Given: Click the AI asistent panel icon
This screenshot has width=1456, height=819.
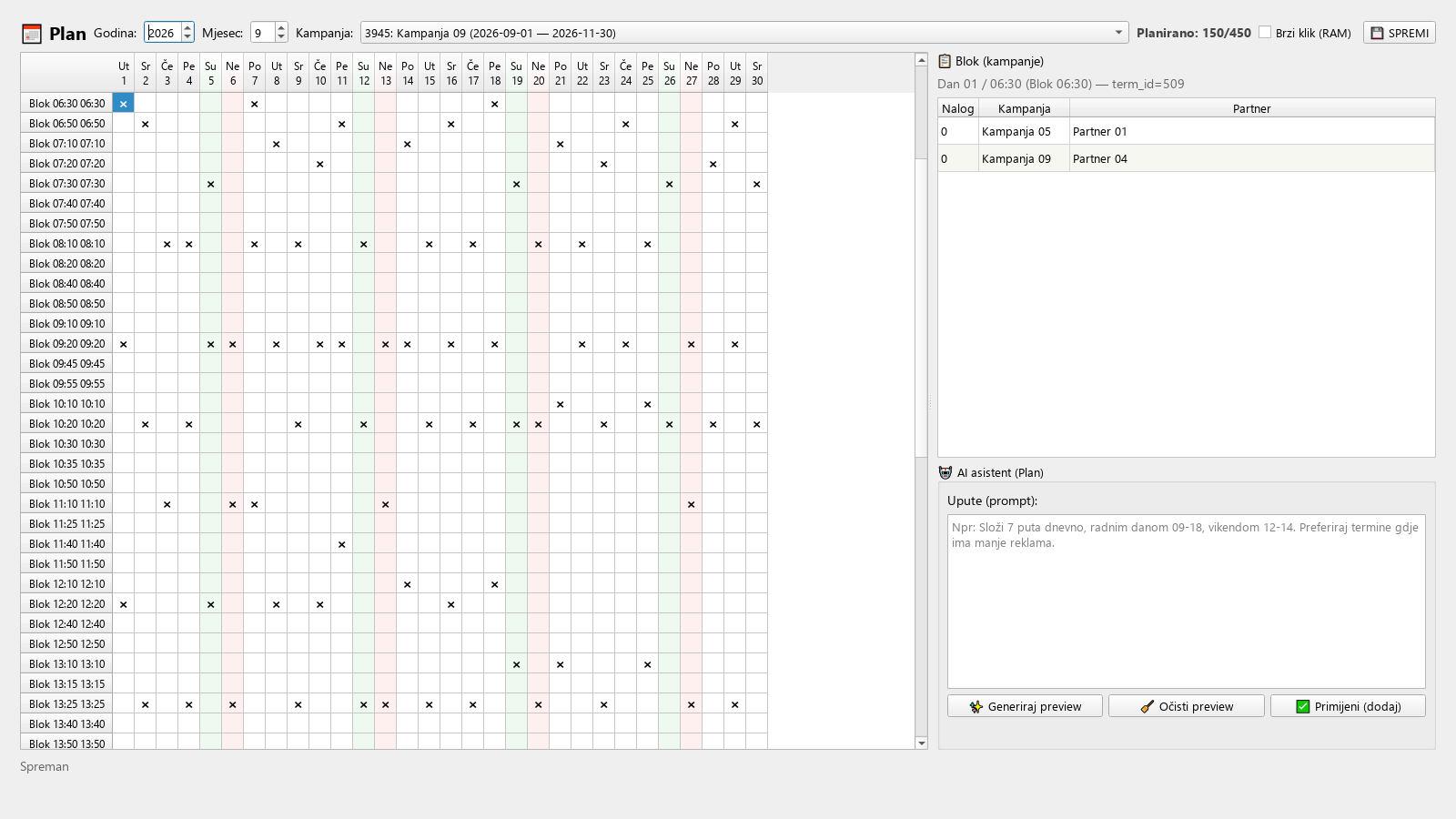Looking at the screenshot, I should [x=945, y=472].
